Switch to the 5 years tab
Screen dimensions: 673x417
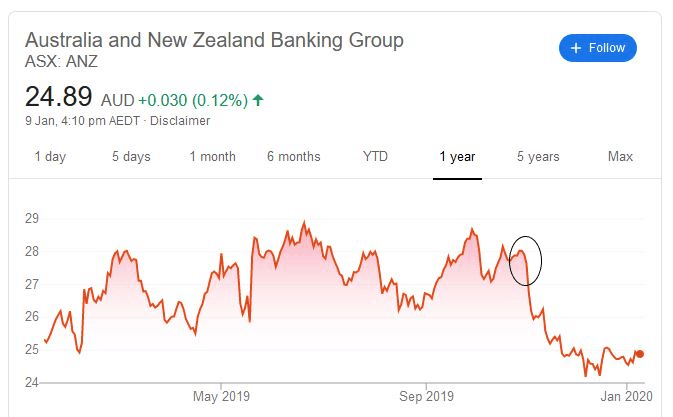click(538, 156)
